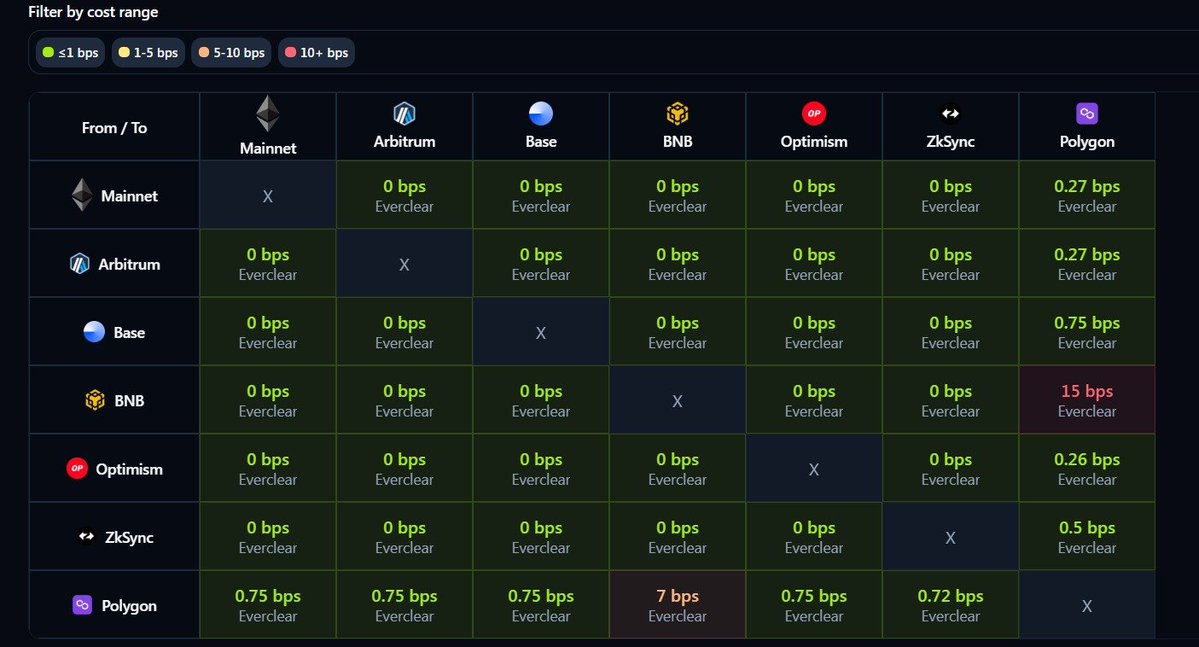
Task: Click the X cell for BNB to BNB
Action: coord(677,400)
